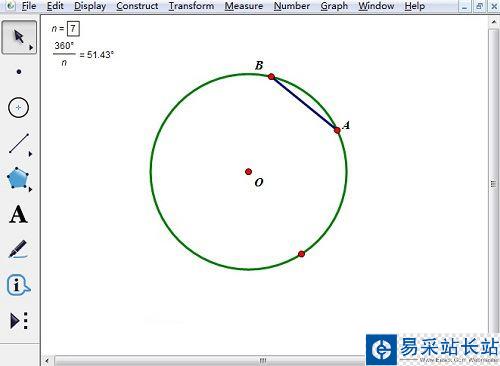
Task: Select the unlabeled red point on lower circle
Action: point(301,254)
